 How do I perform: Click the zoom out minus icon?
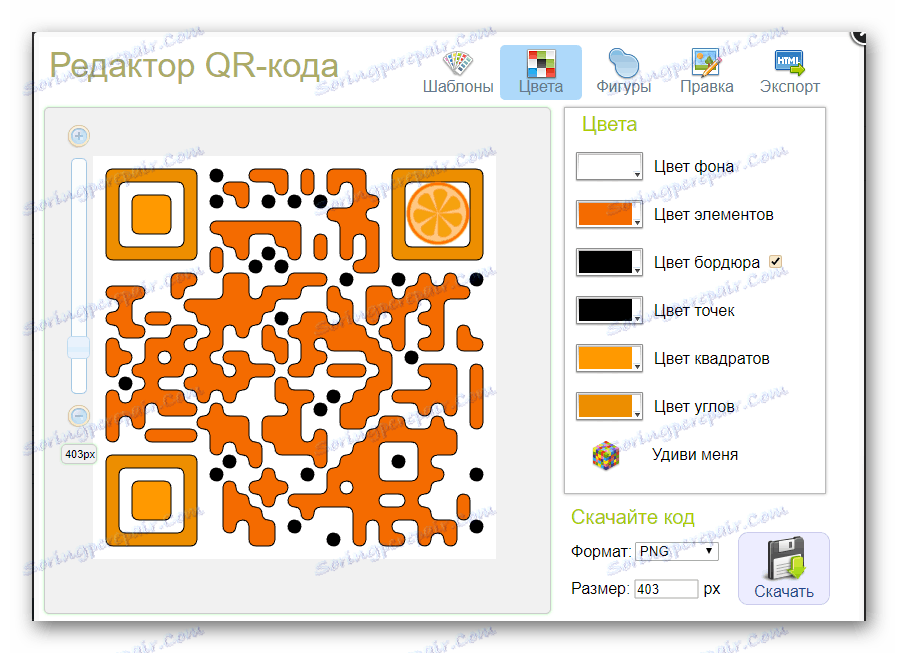click(x=79, y=415)
